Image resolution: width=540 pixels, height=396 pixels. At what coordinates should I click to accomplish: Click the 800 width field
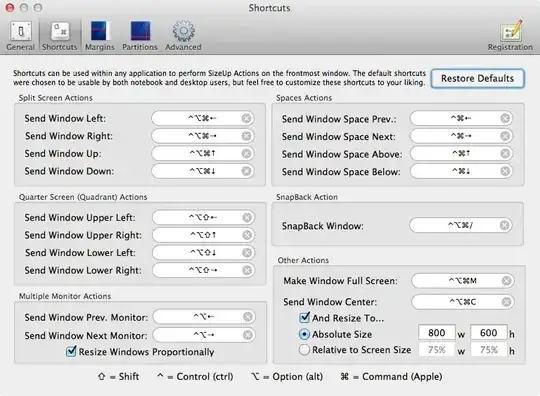pyautogui.click(x=437, y=333)
